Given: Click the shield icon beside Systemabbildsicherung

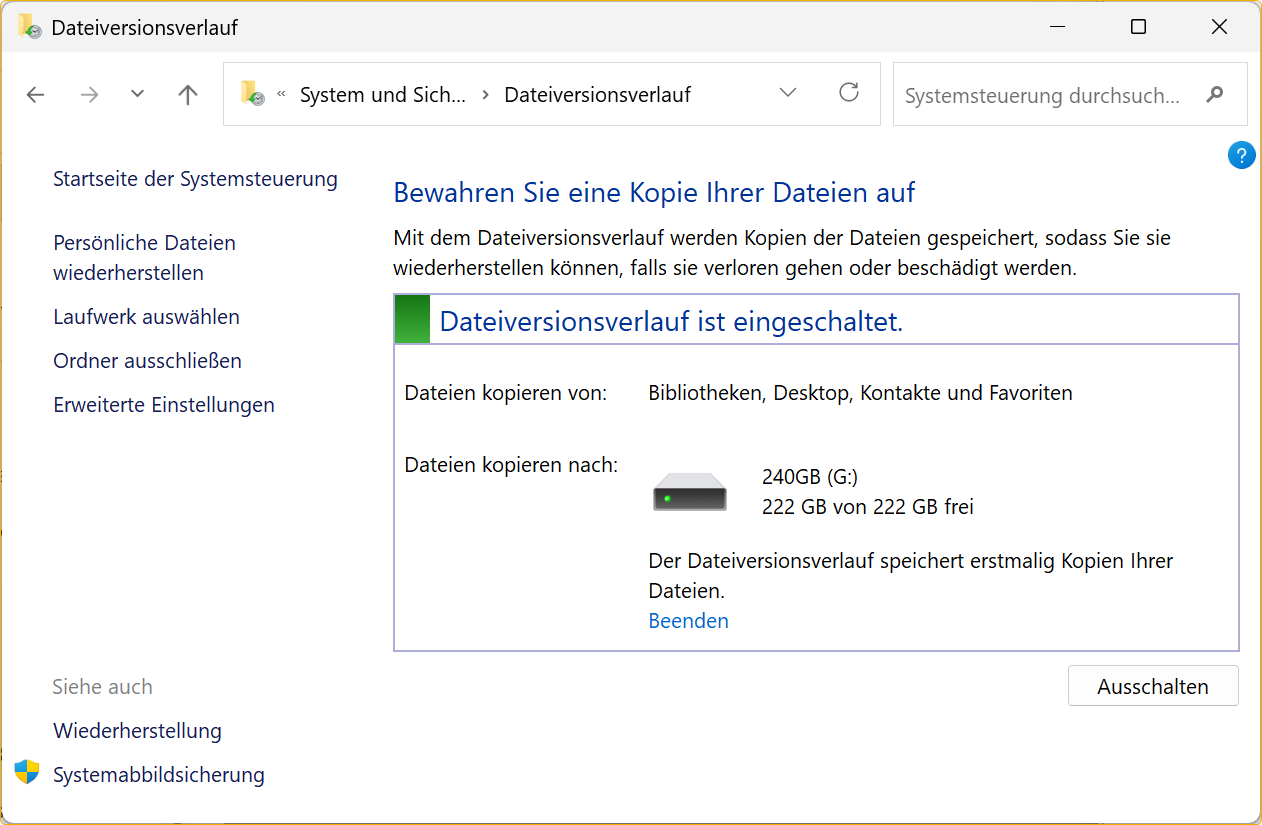Looking at the screenshot, I should pyautogui.click(x=27, y=773).
